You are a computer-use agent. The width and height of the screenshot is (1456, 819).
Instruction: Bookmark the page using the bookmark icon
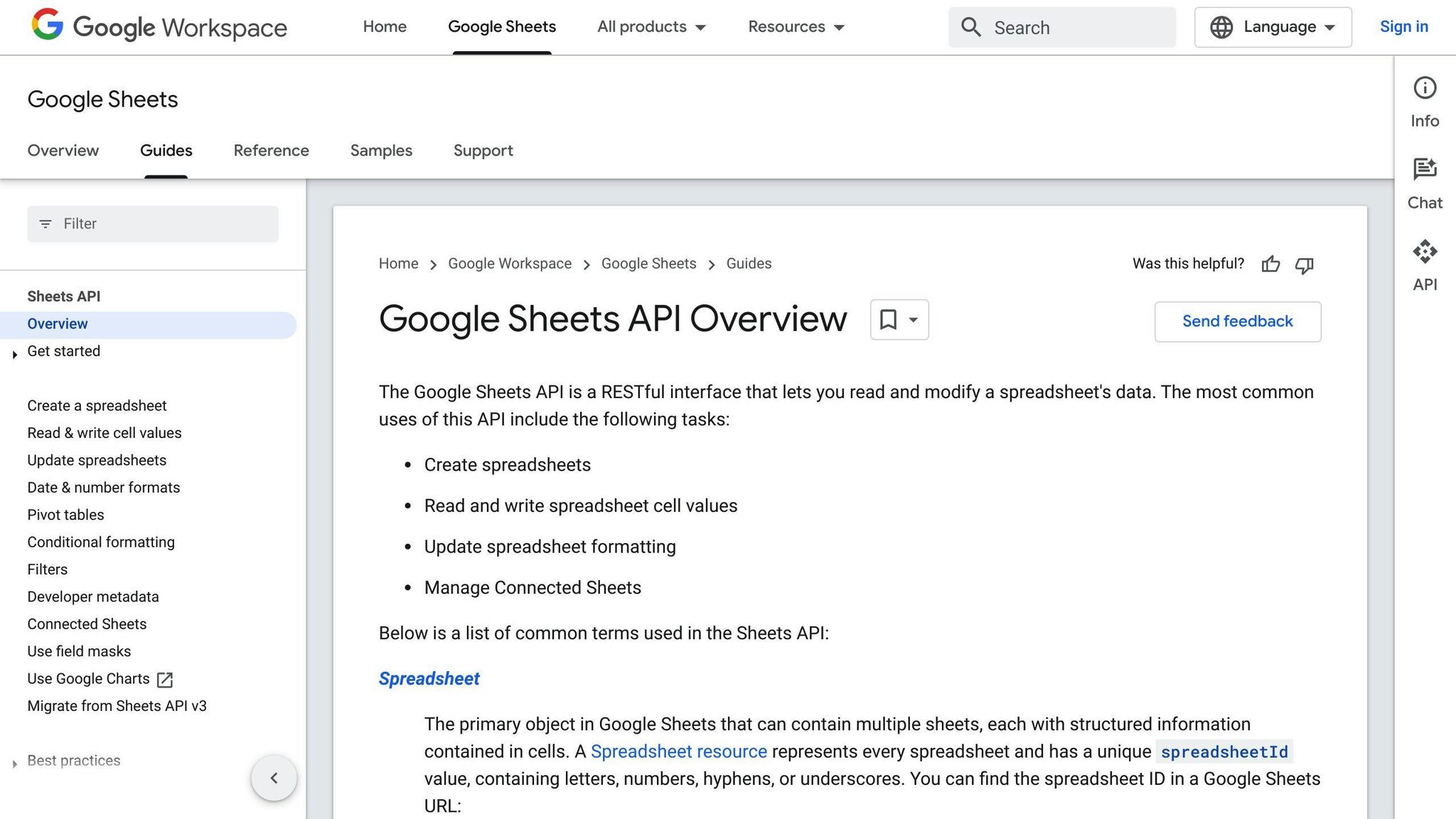[888, 320]
